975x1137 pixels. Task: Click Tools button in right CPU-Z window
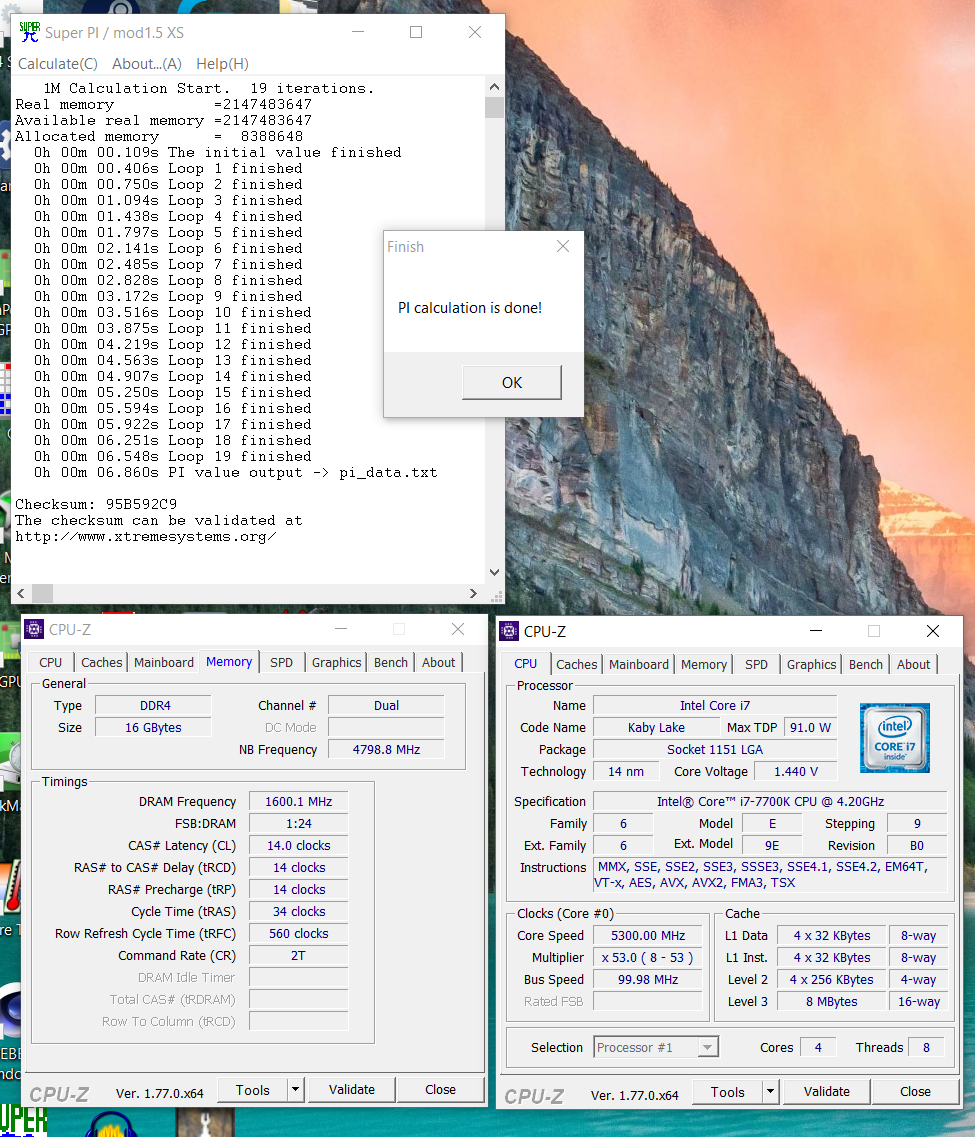[x=727, y=1092]
